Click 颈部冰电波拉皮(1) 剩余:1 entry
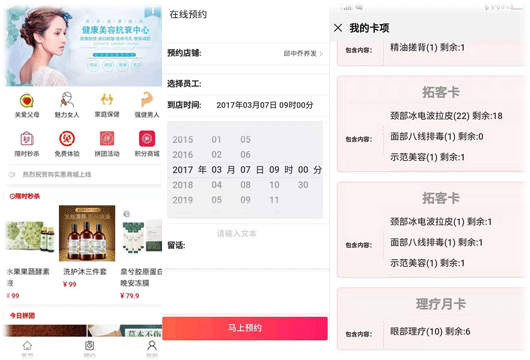This screenshot has width=530, height=360. click(x=441, y=222)
